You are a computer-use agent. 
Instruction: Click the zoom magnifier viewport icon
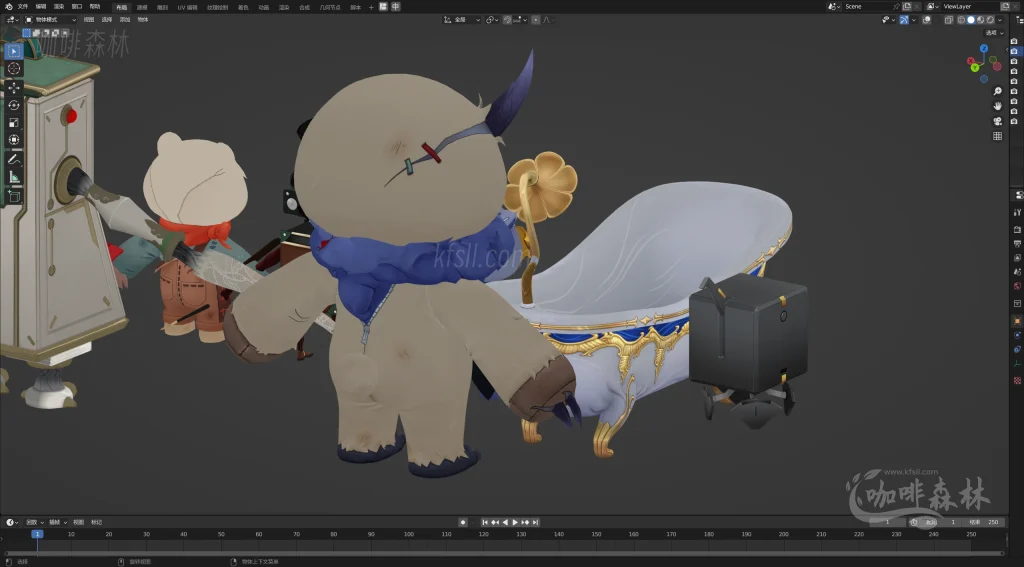pyautogui.click(x=997, y=91)
